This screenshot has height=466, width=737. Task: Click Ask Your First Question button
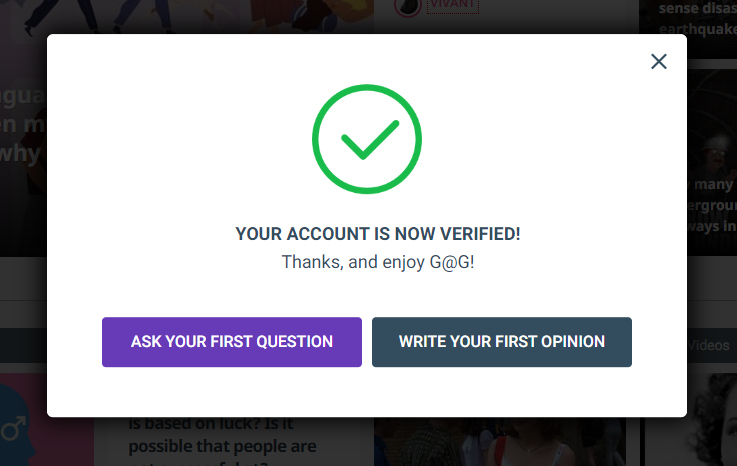coord(232,342)
